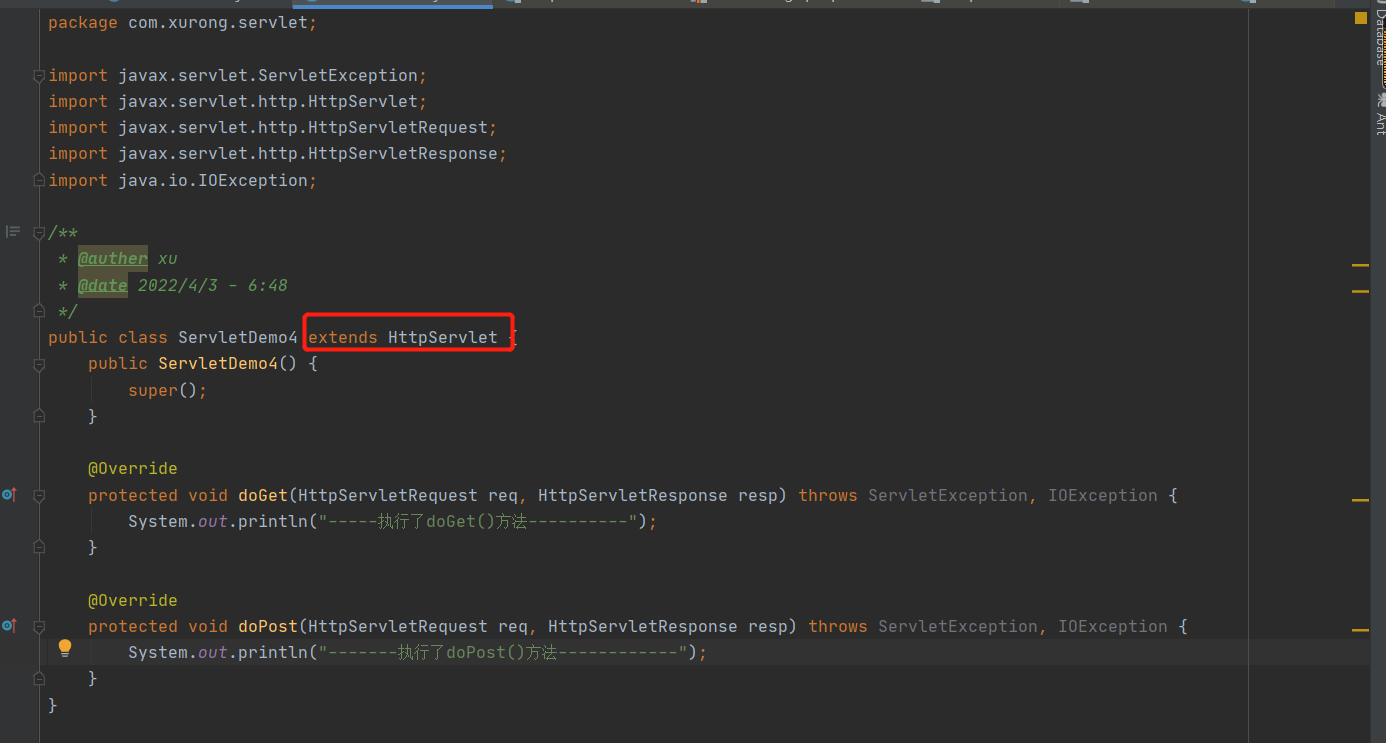Viewport: 1386px width, 743px height.
Task: Open the yellow lightbulb quick-fix suggestions
Action: click(65, 648)
